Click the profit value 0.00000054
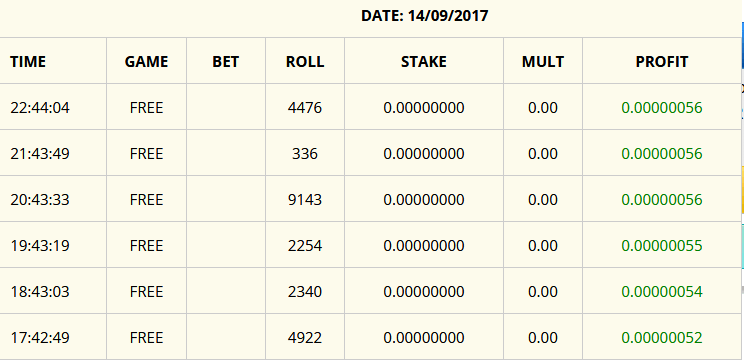The width and height of the screenshot is (744, 360). point(661,292)
